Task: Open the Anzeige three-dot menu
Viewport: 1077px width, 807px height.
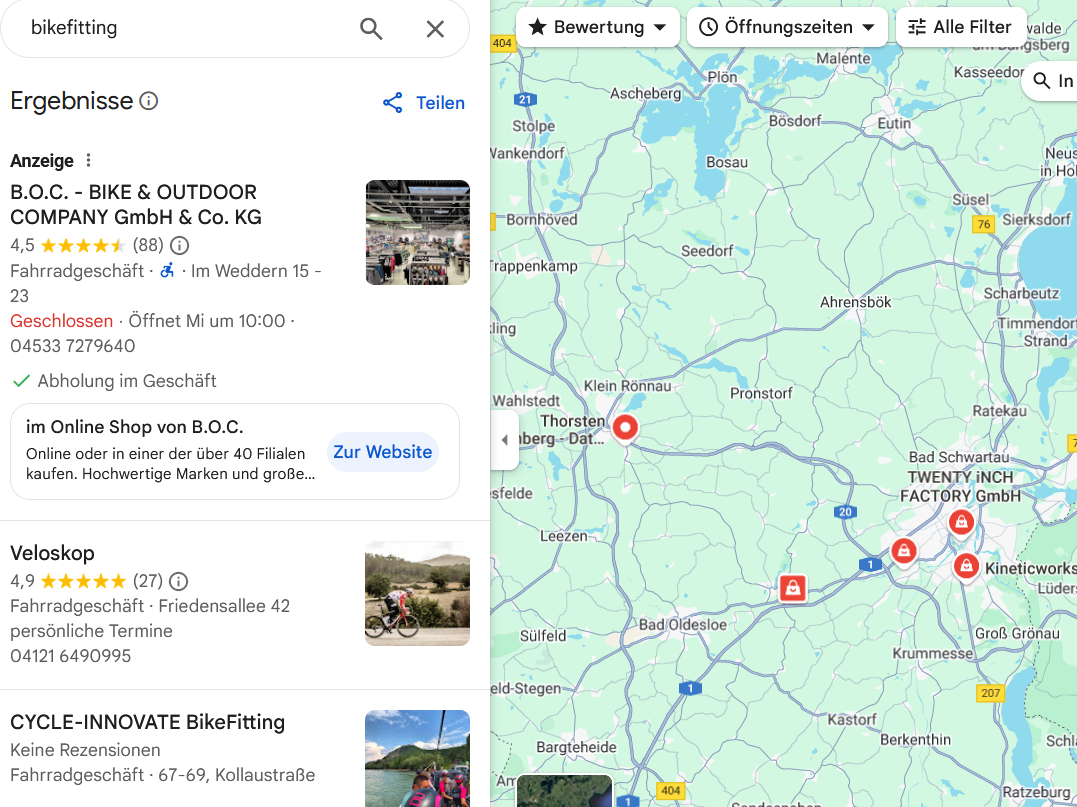Action: [x=88, y=160]
